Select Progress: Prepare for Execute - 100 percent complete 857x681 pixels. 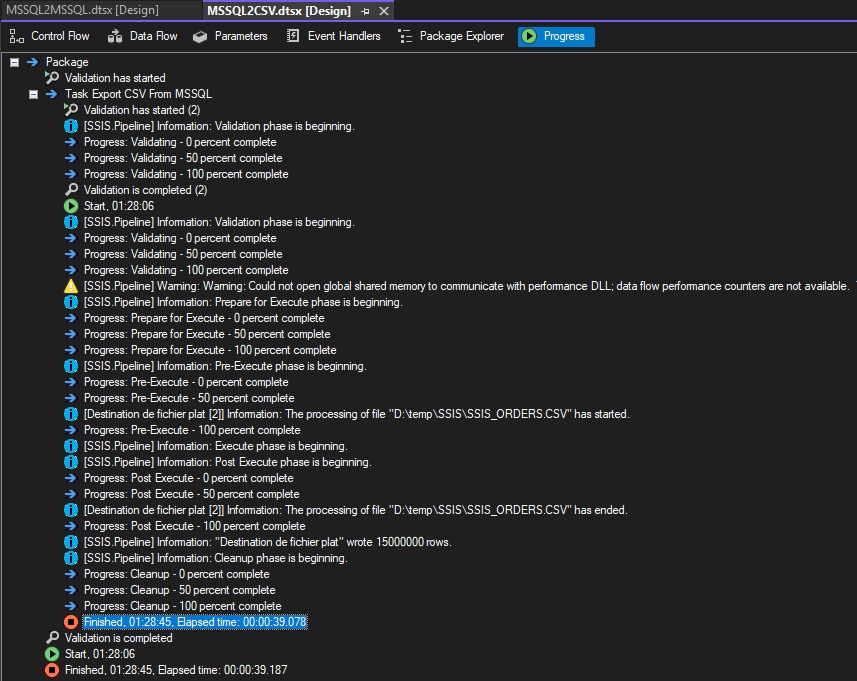[210, 350]
